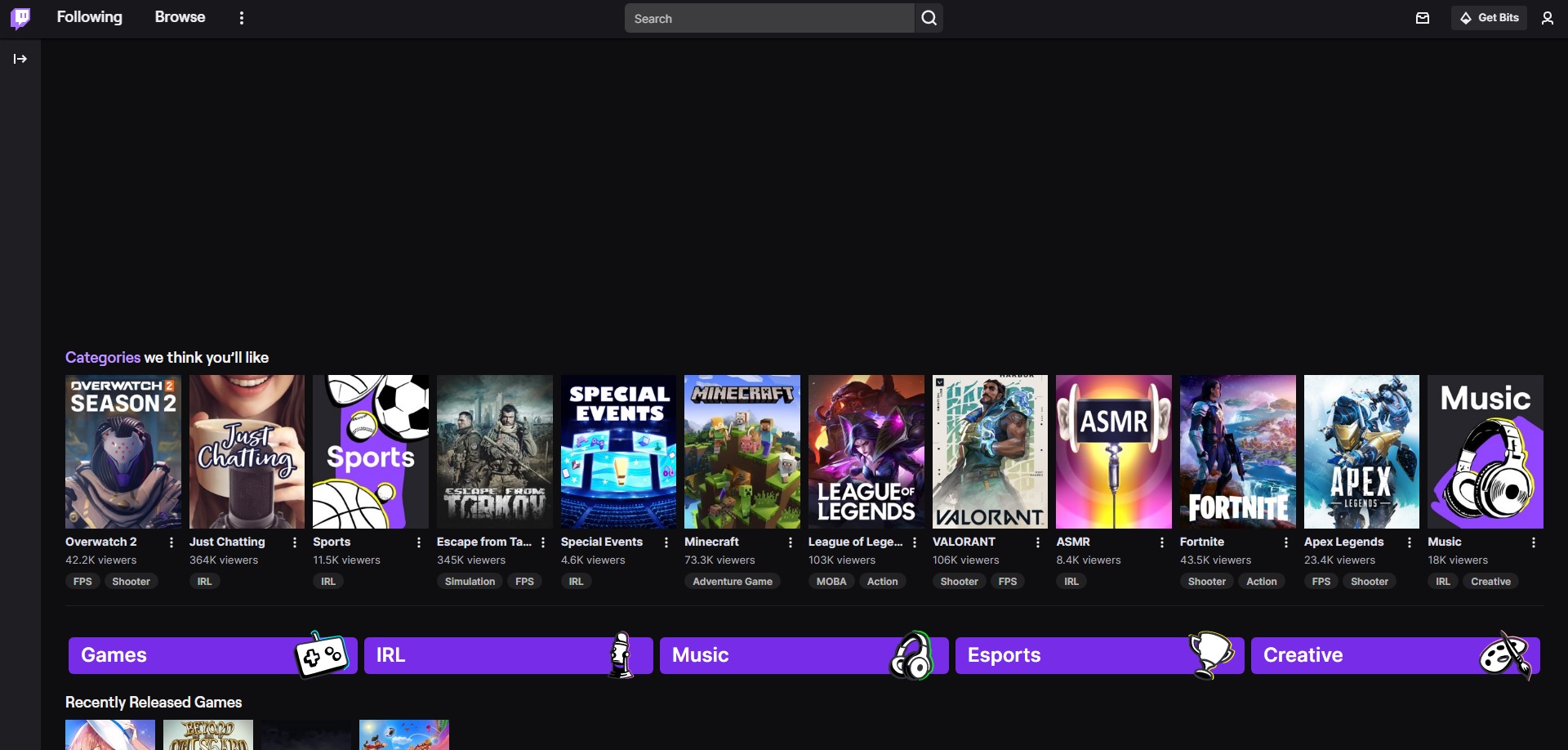Screen dimensions: 1568x750
Task: Open the Music headphones cover art
Action: coord(1486,452)
